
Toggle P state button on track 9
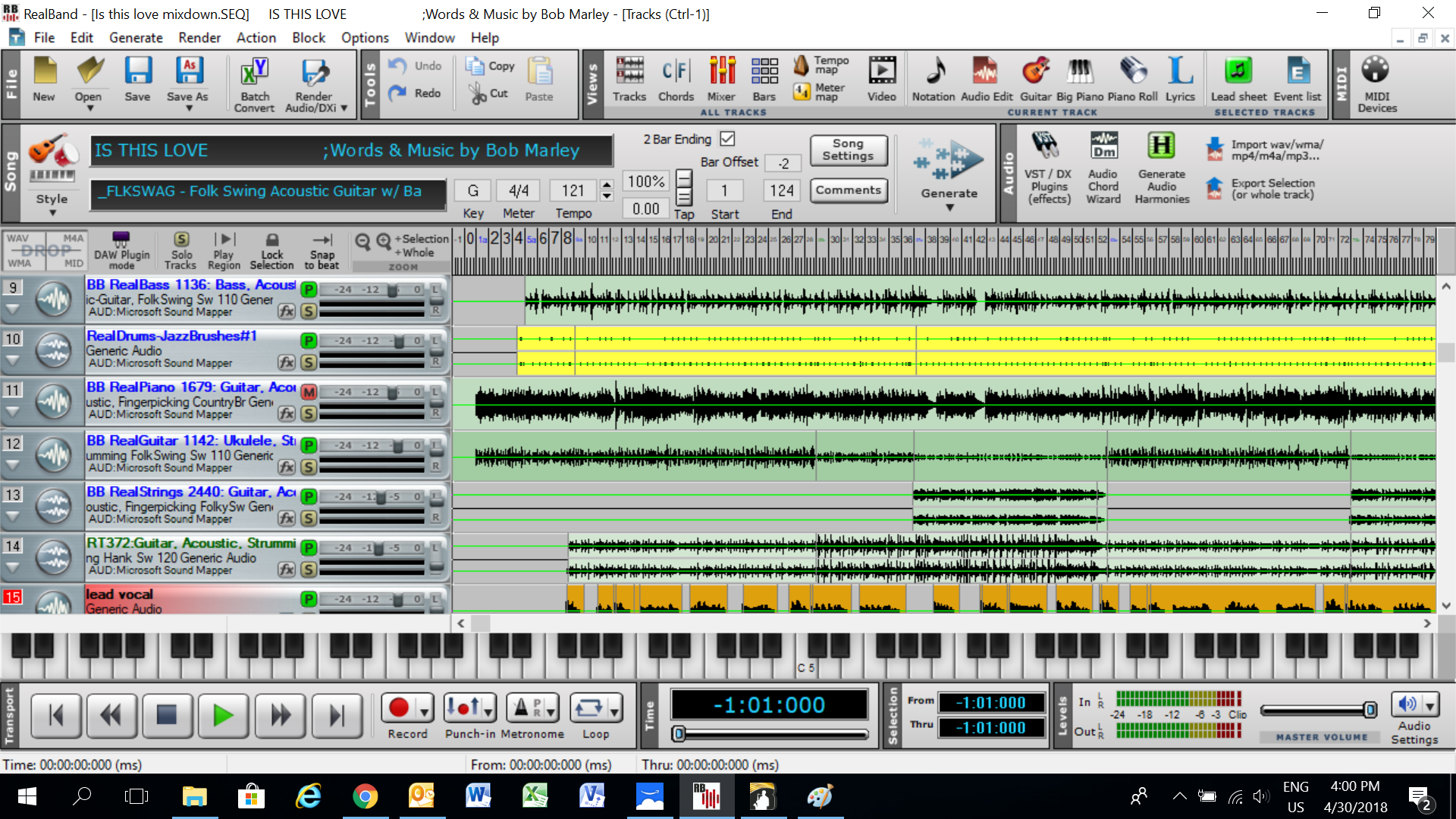309,290
